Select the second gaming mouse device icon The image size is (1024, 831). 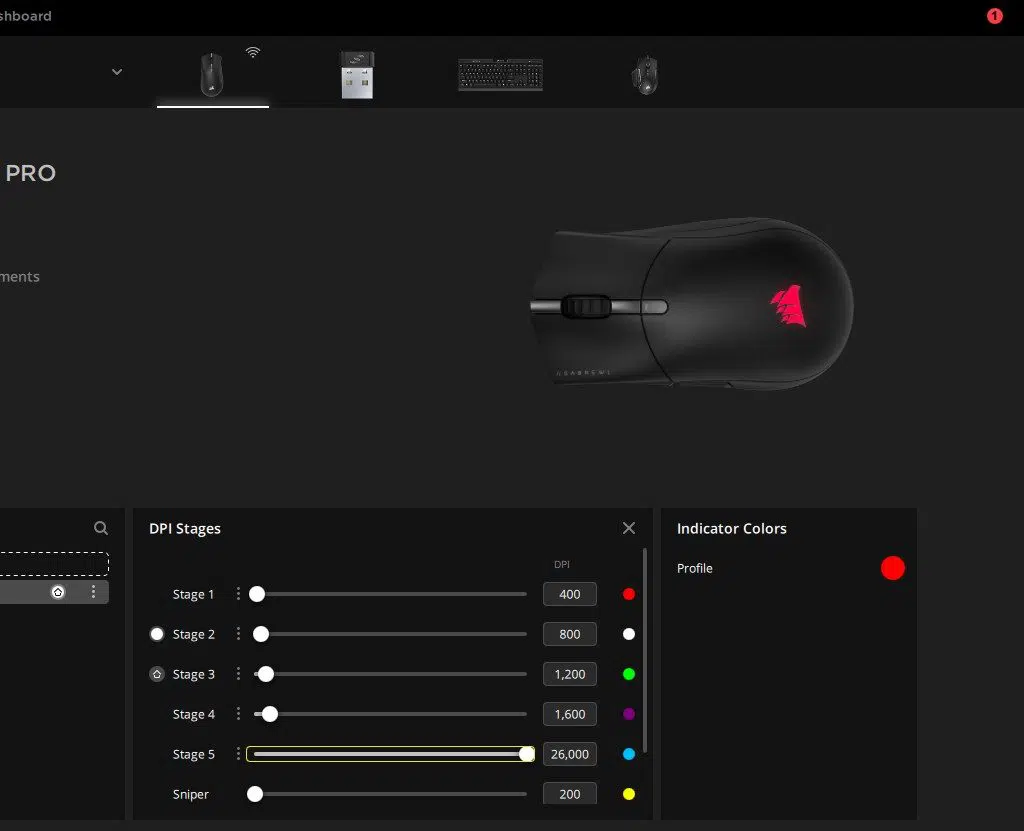pyautogui.click(x=644, y=75)
